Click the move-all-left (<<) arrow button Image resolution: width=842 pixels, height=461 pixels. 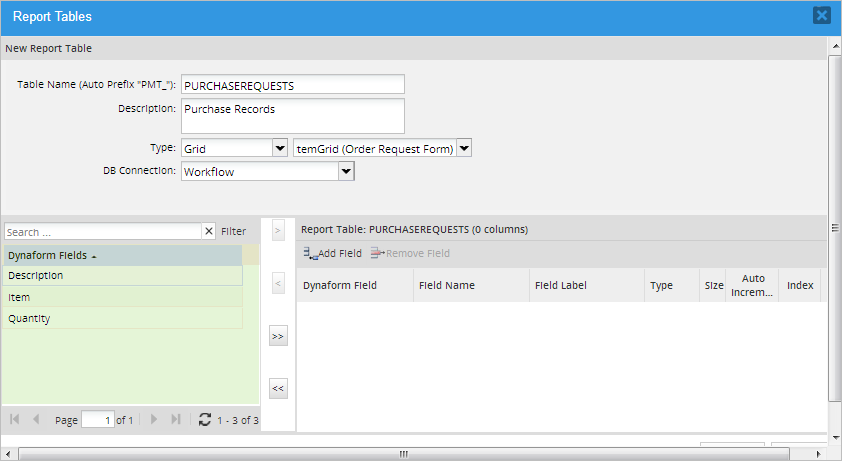[278, 389]
